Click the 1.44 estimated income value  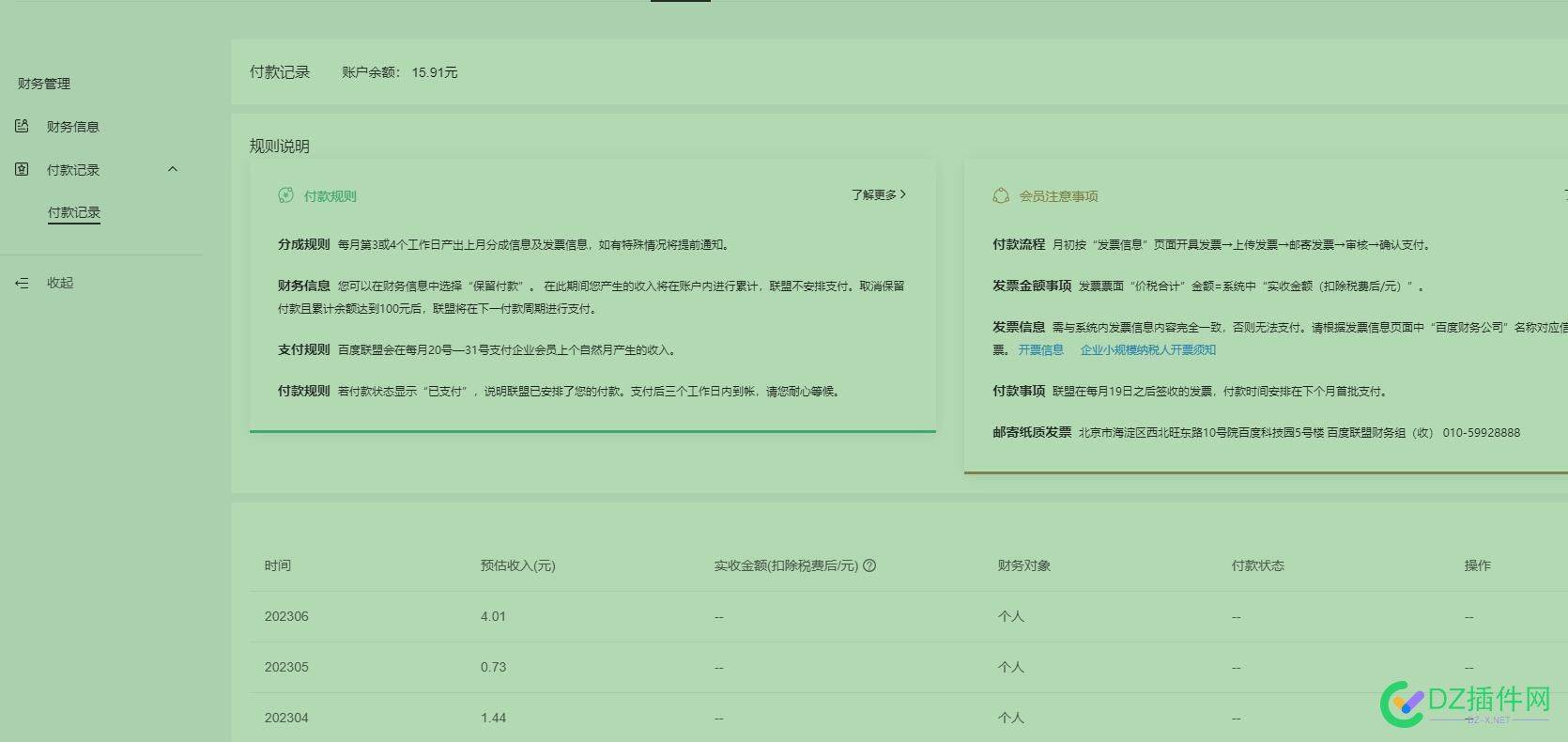(493, 718)
